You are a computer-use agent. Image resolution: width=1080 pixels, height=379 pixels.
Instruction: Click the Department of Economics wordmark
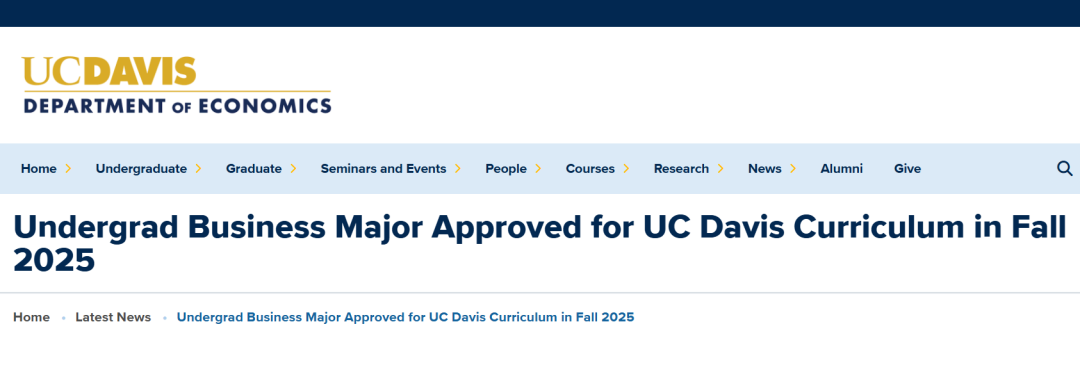177,105
